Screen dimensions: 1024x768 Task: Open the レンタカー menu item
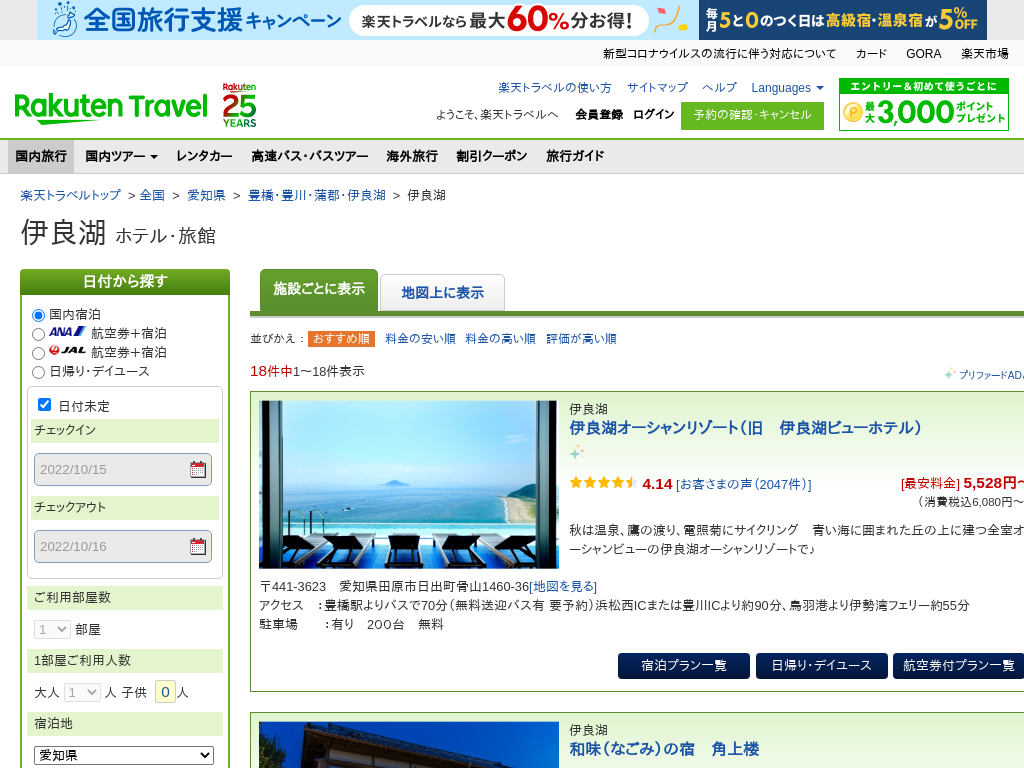point(204,156)
